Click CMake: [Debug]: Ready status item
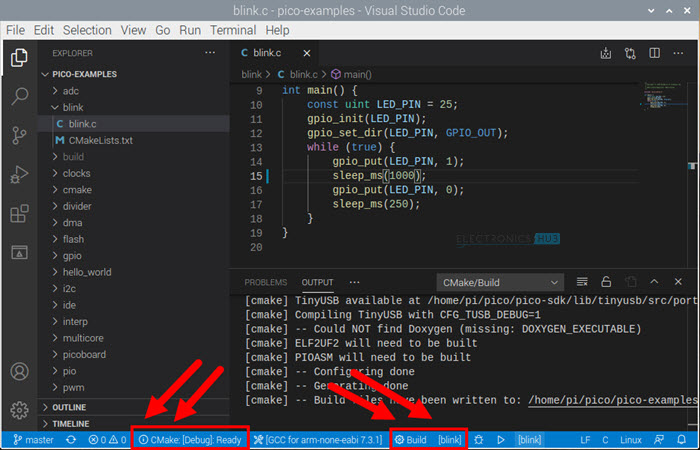Viewport: 700px width, 450px height. pyautogui.click(x=190, y=440)
